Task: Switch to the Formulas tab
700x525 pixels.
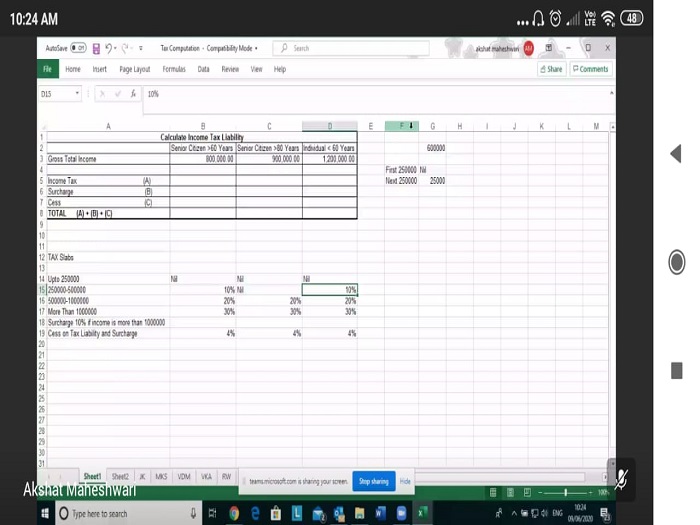Action: click(174, 69)
